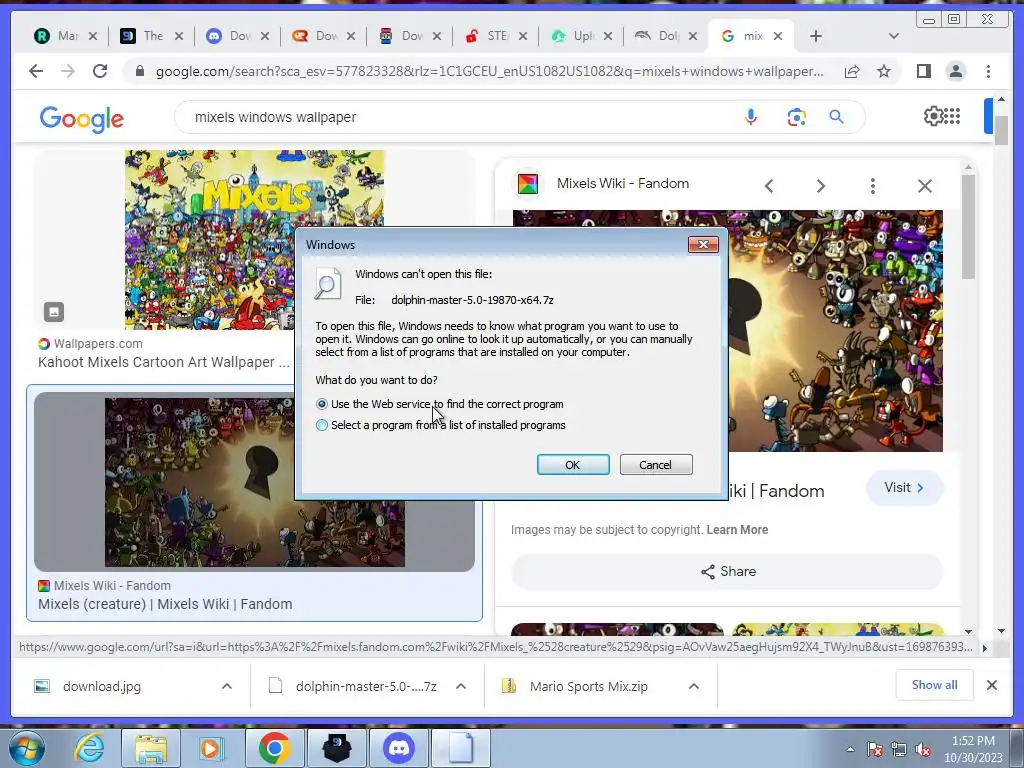Expand Mario Sports Mix.zip download options
1024x768 pixels.
pyautogui.click(x=694, y=686)
